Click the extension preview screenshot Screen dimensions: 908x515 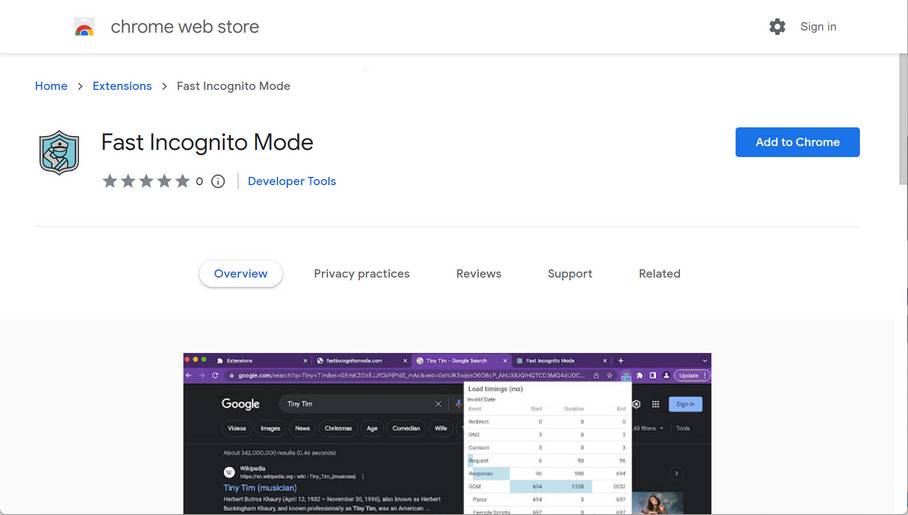coord(447,433)
